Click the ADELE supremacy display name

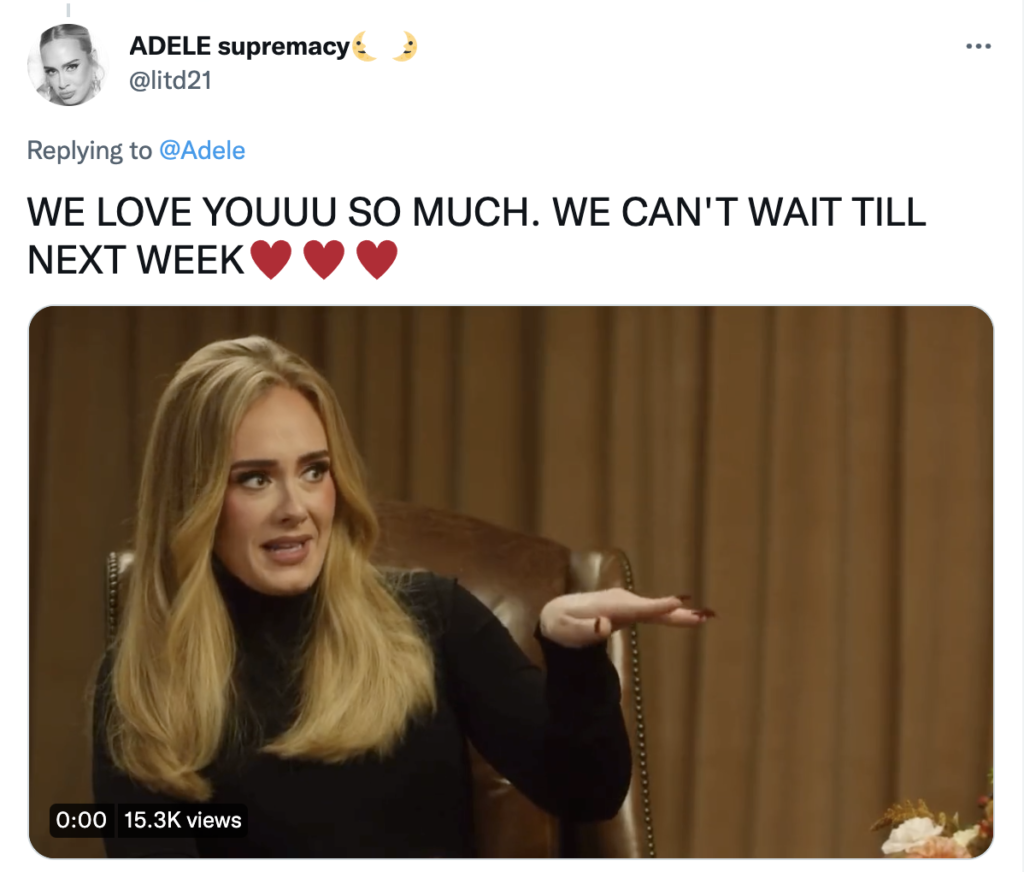240,46
